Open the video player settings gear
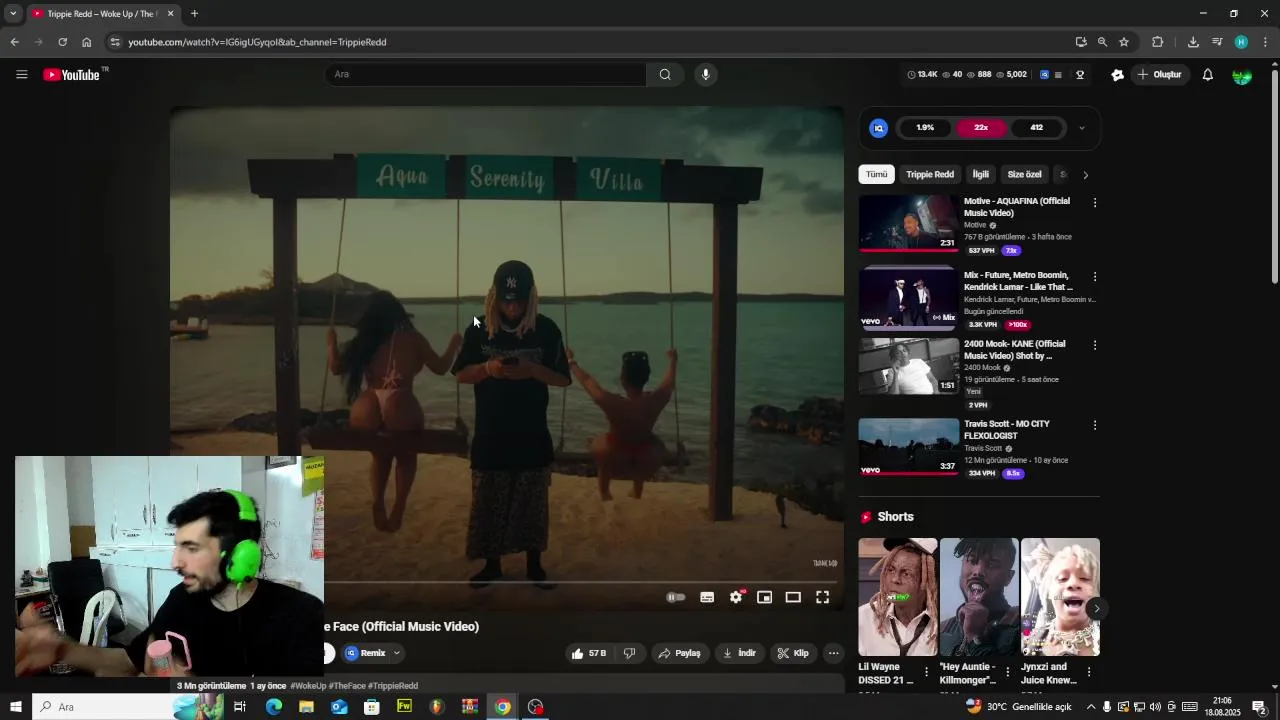The width and height of the screenshot is (1280, 720). [x=736, y=597]
